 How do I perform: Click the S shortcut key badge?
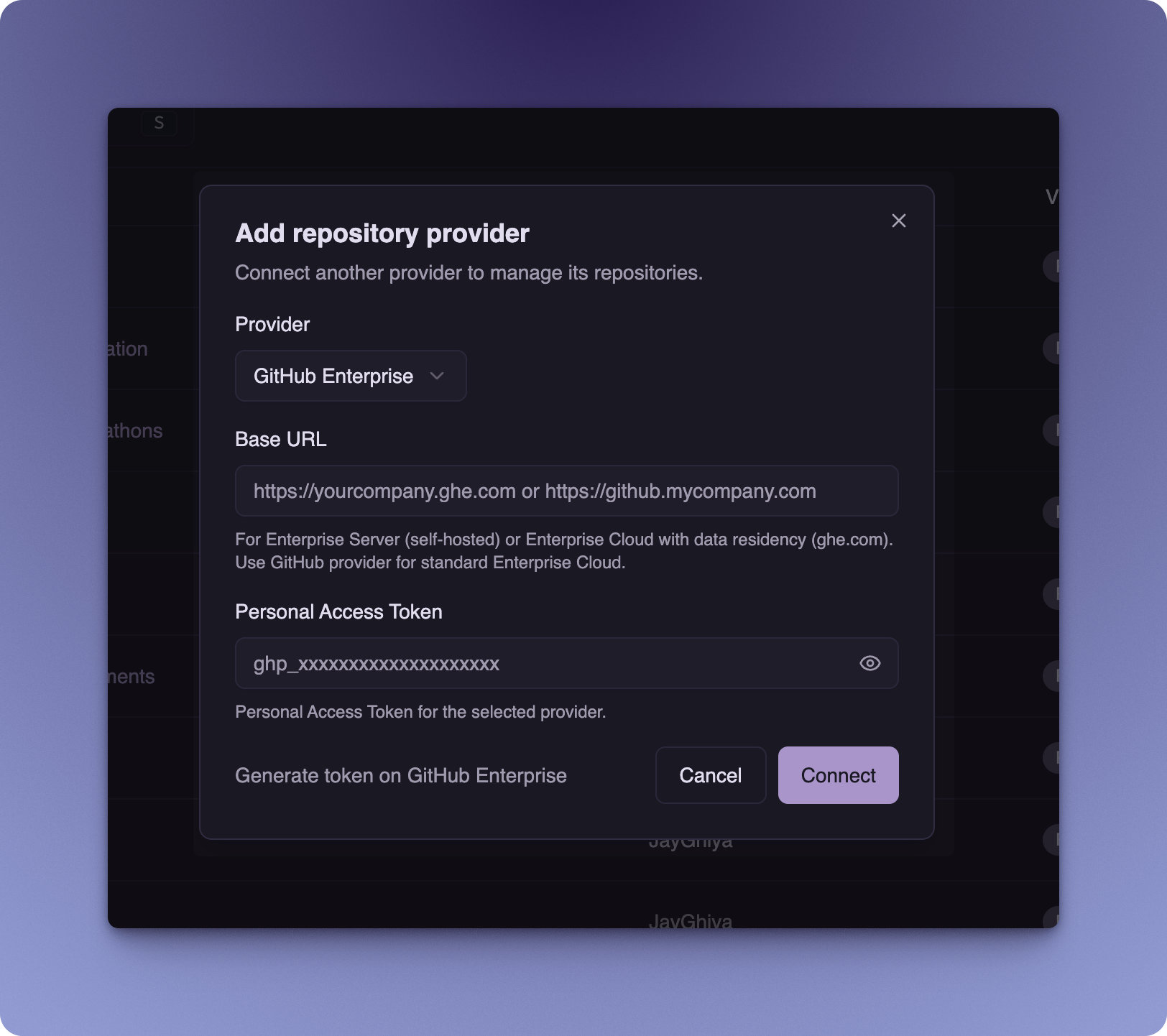159,123
